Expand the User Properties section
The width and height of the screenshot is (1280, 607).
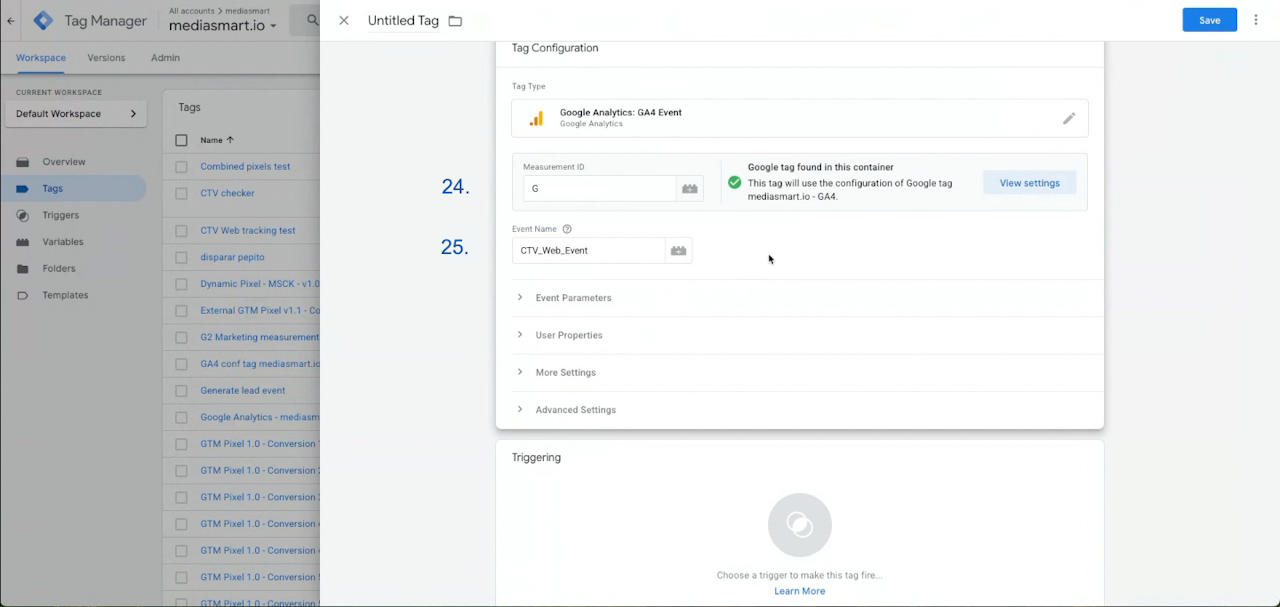(x=568, y=335)
